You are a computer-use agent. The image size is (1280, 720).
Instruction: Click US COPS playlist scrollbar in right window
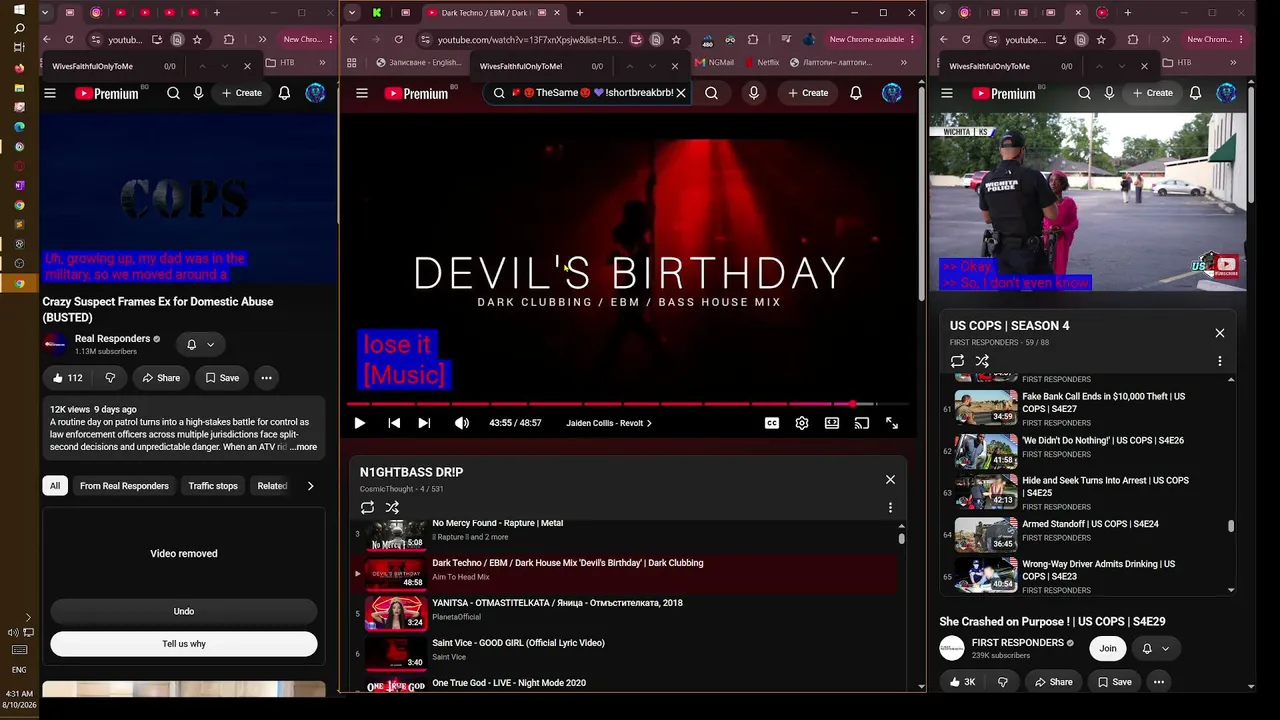[1231, 526]
